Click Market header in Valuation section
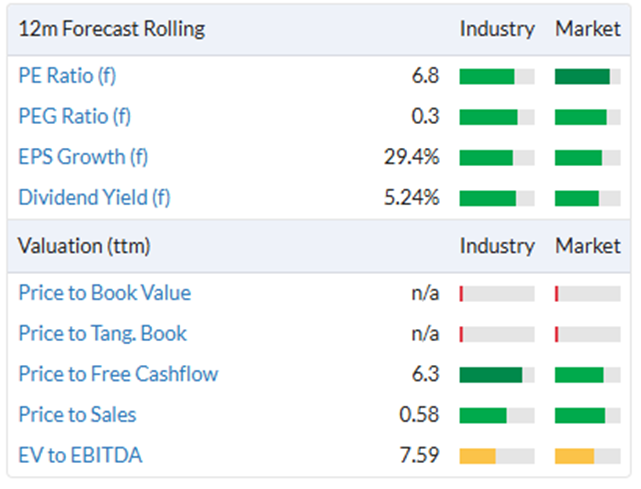The width and height of the screenshot is (641, 489). click(x=587, y=246)
